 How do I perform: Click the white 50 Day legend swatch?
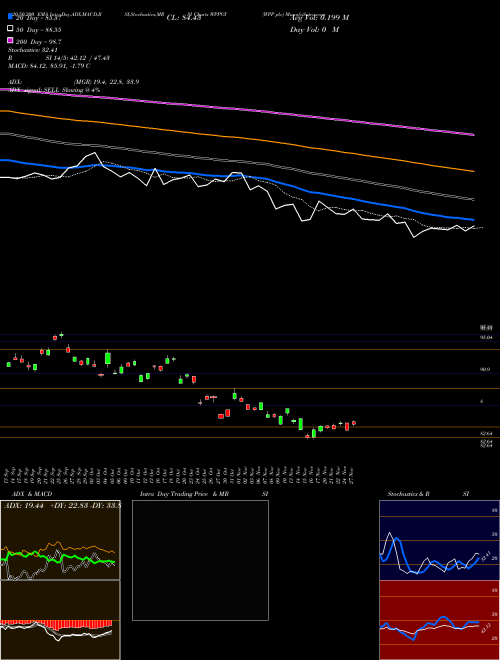10,29
